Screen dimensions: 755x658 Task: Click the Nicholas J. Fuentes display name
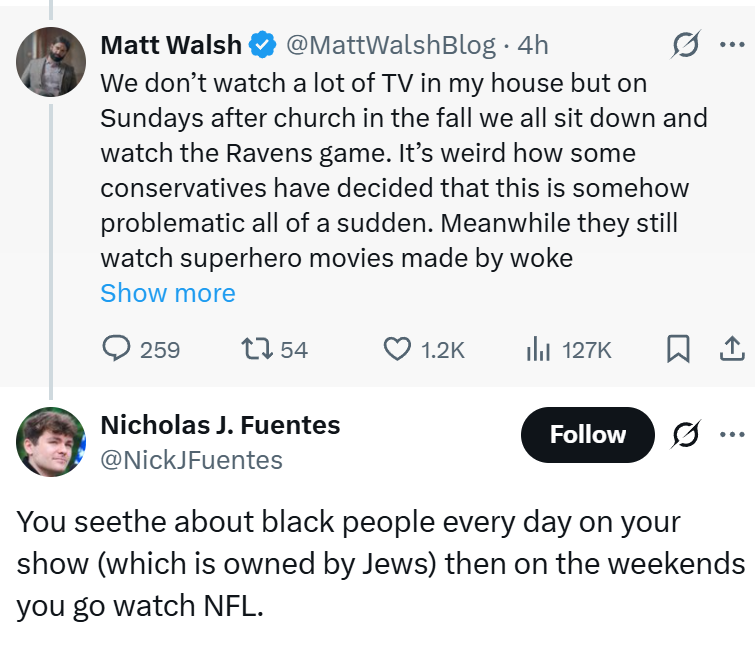220,425
